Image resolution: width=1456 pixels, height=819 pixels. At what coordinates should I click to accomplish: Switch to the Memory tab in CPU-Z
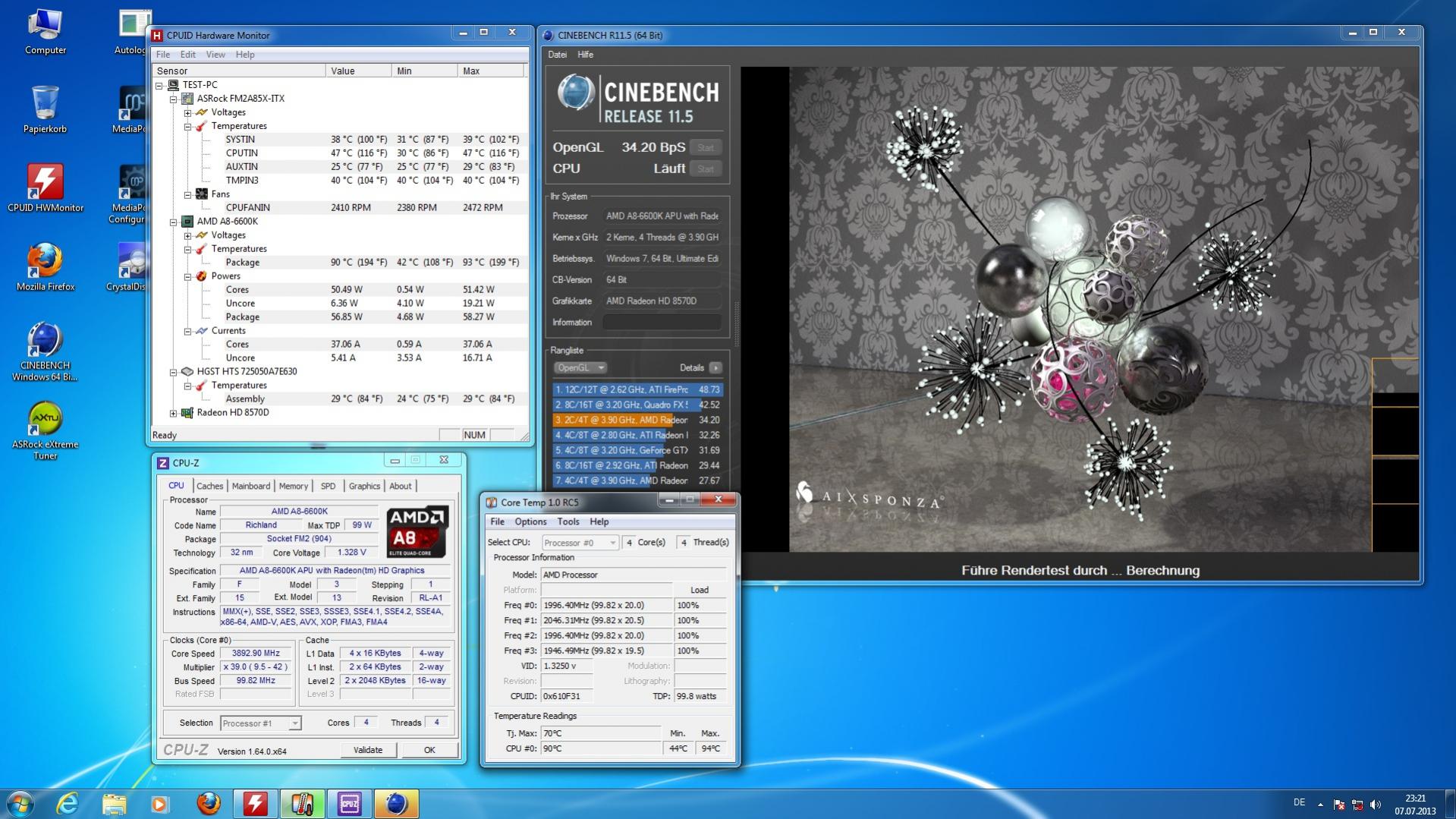[294, 487]
